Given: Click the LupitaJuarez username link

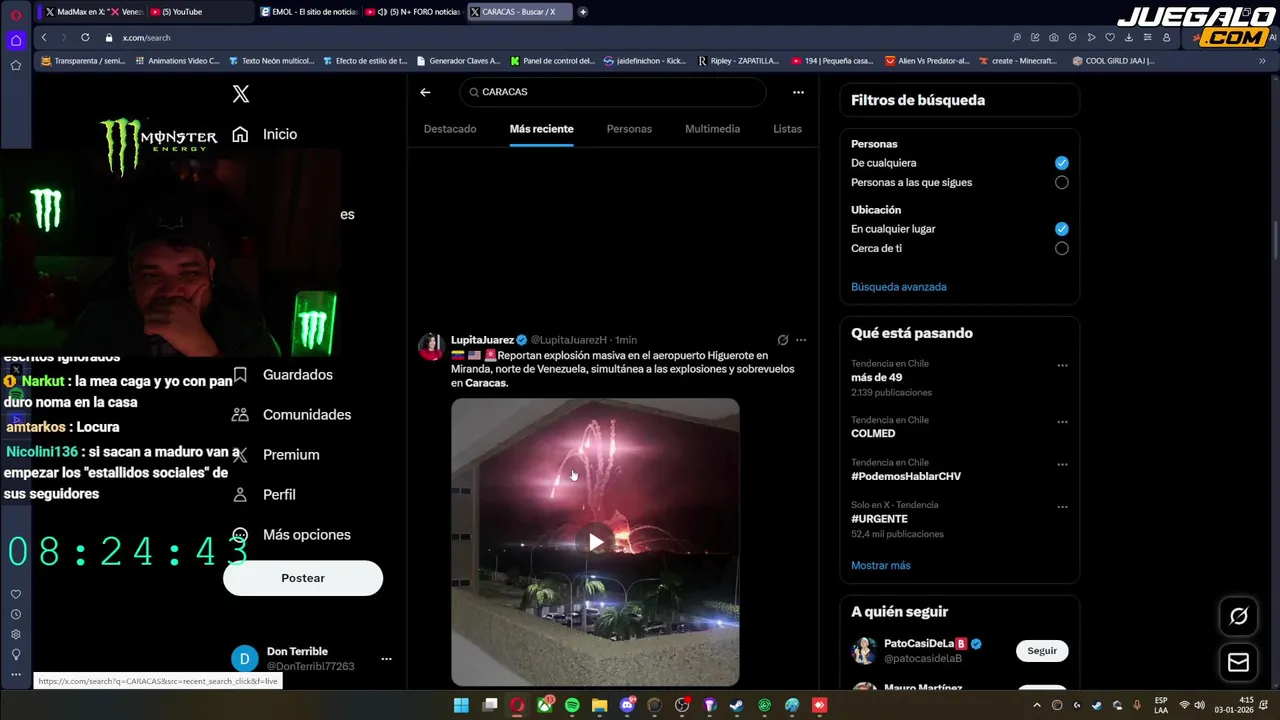Looking at the screenshot, I should pos(482,340).
